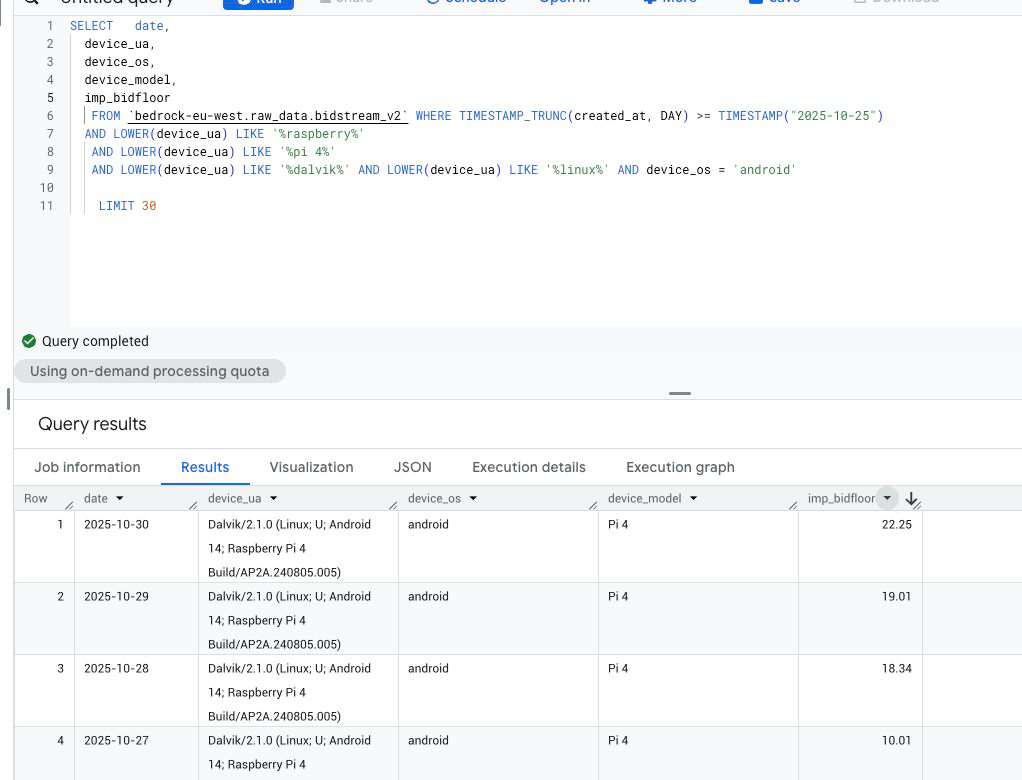Click the imp_bidfloor column header label

pyautogui.click(x=841, y=498)
